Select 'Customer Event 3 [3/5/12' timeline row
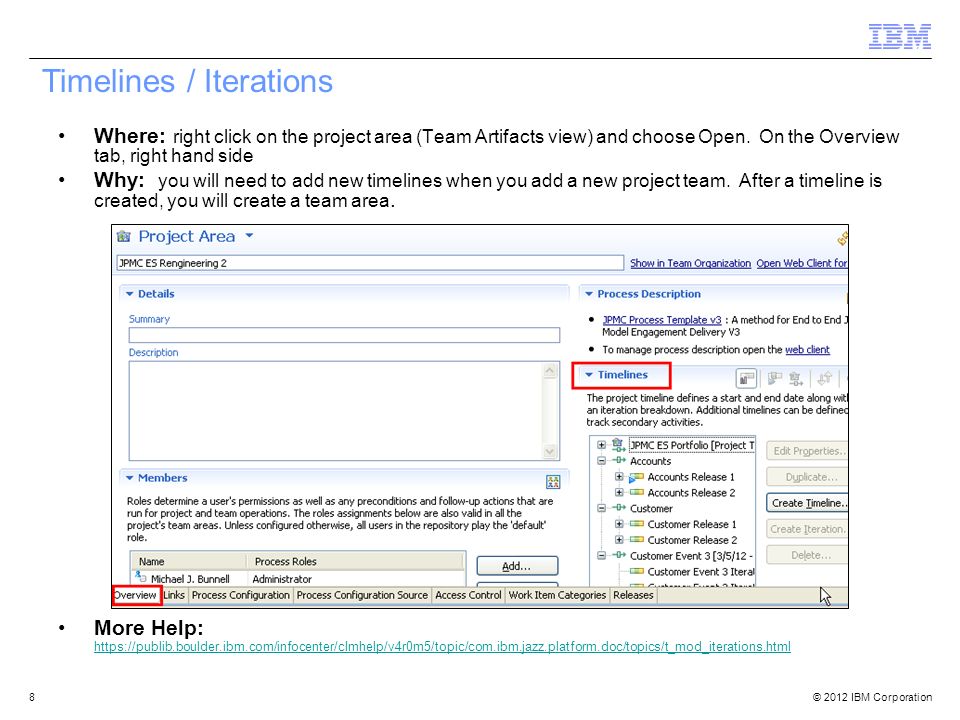 (x=692, y=556)
